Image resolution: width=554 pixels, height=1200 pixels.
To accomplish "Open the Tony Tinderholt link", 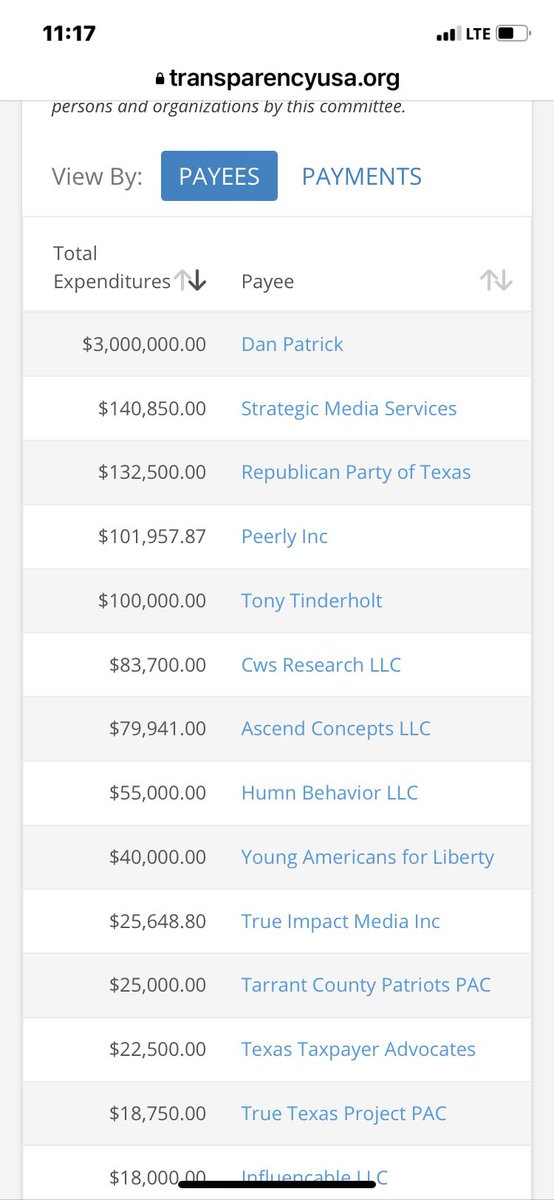I will (x=312, y=600).
